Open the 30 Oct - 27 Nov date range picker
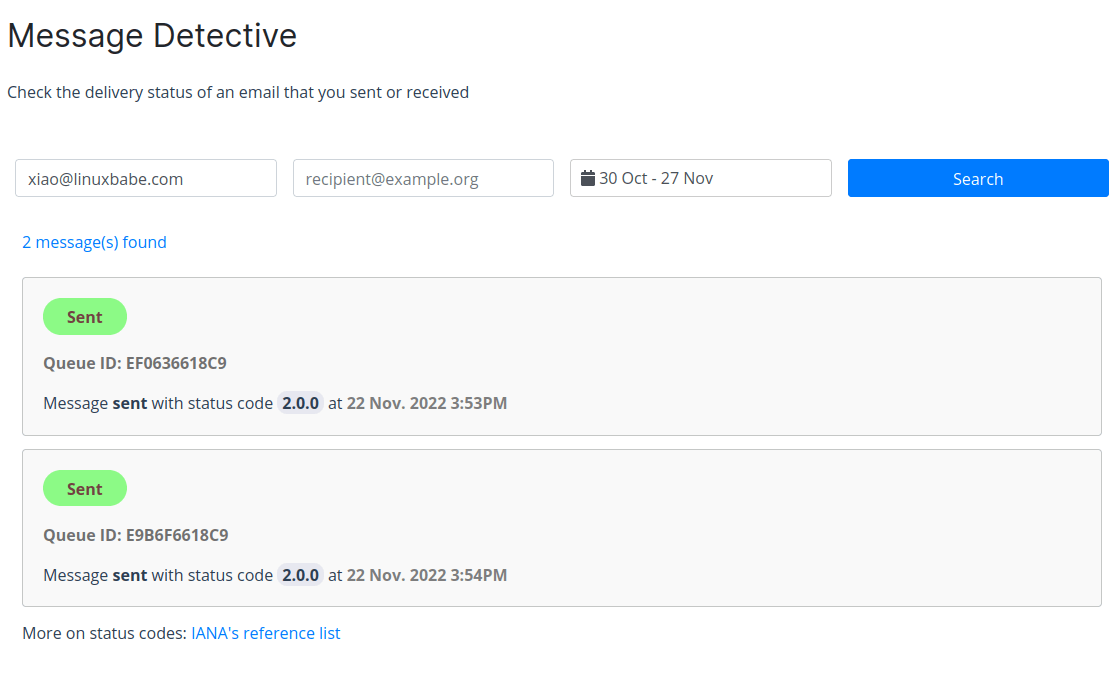 [700, 178]
